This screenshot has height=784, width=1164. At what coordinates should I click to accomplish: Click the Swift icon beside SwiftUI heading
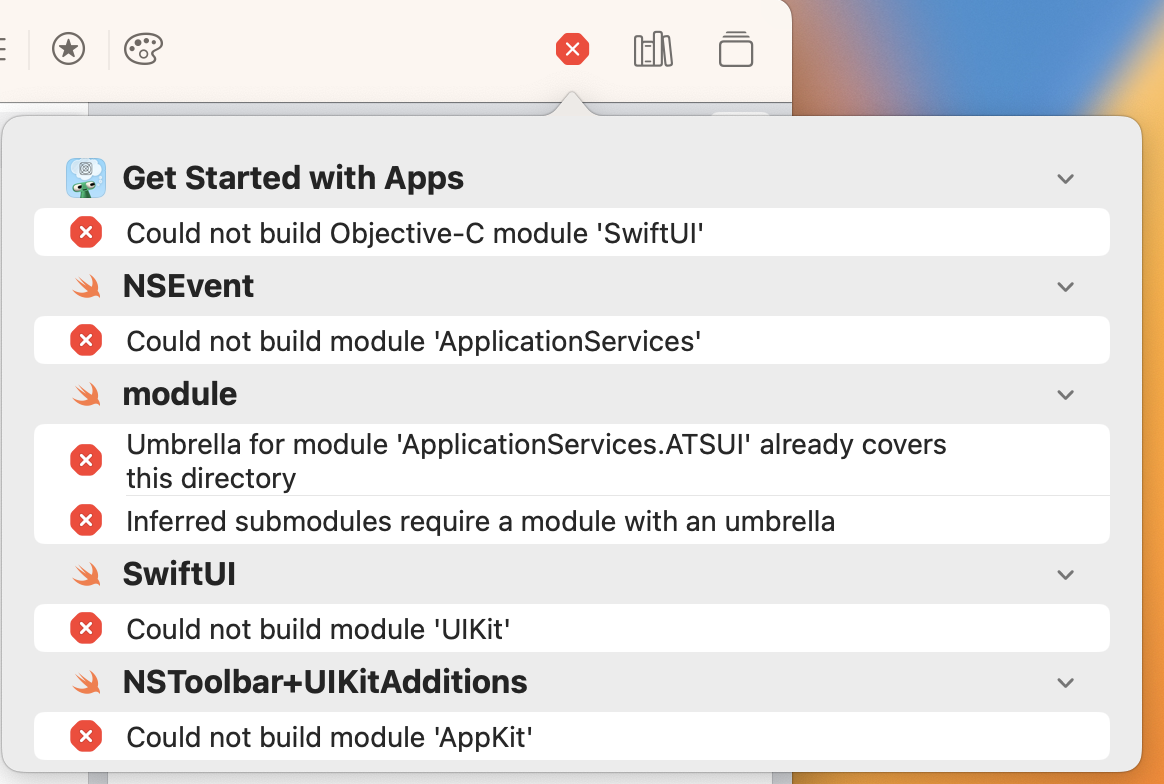[87, 575]
